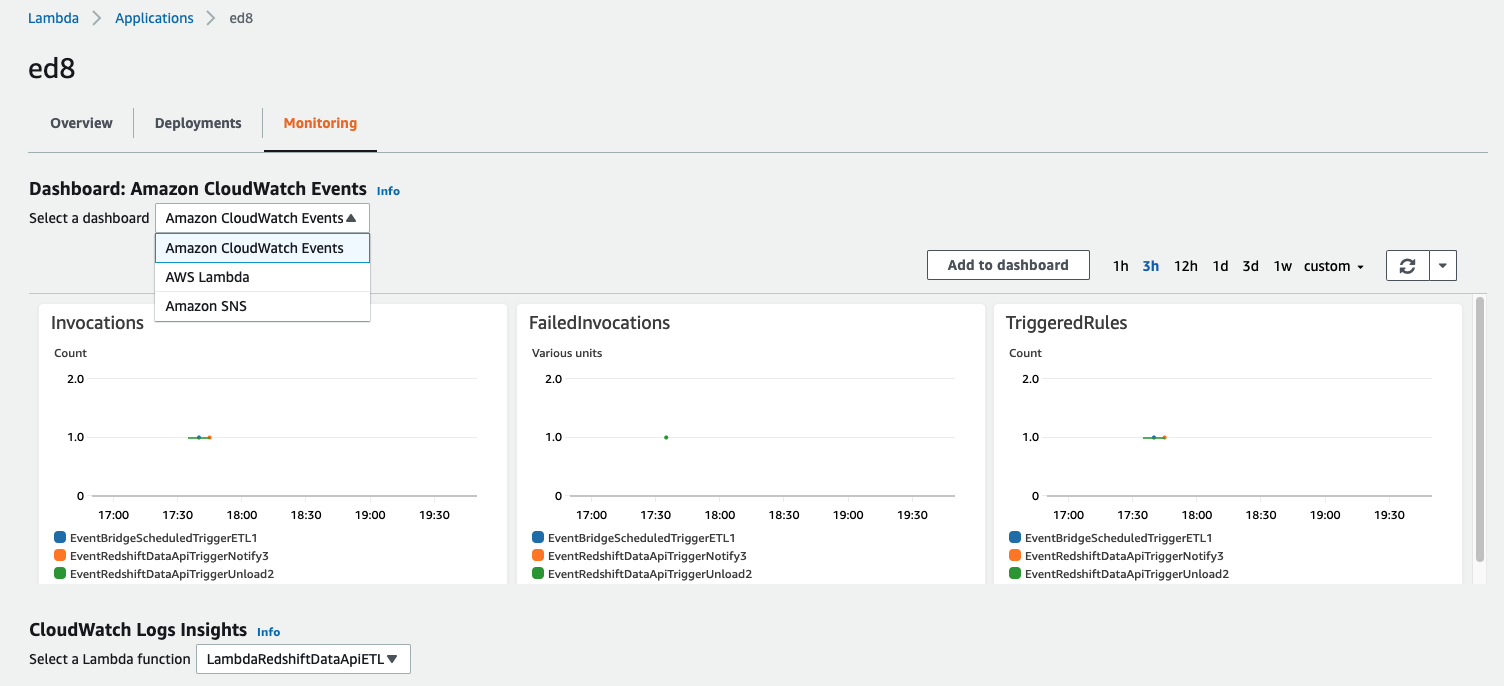Open Info link beside CloudWatch Logs Insights
This screenshot has width=1504, height=686.
268,632
